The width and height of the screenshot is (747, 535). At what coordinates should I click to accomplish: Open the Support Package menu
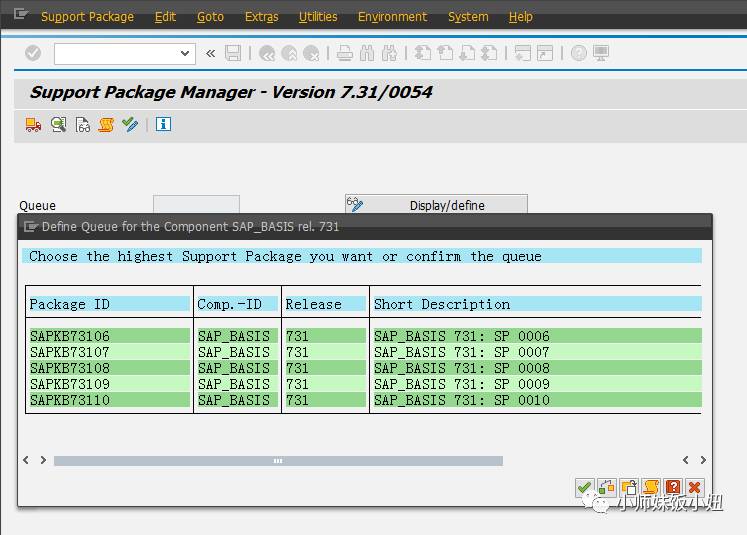pyautogui.click(x=87, y=17)
